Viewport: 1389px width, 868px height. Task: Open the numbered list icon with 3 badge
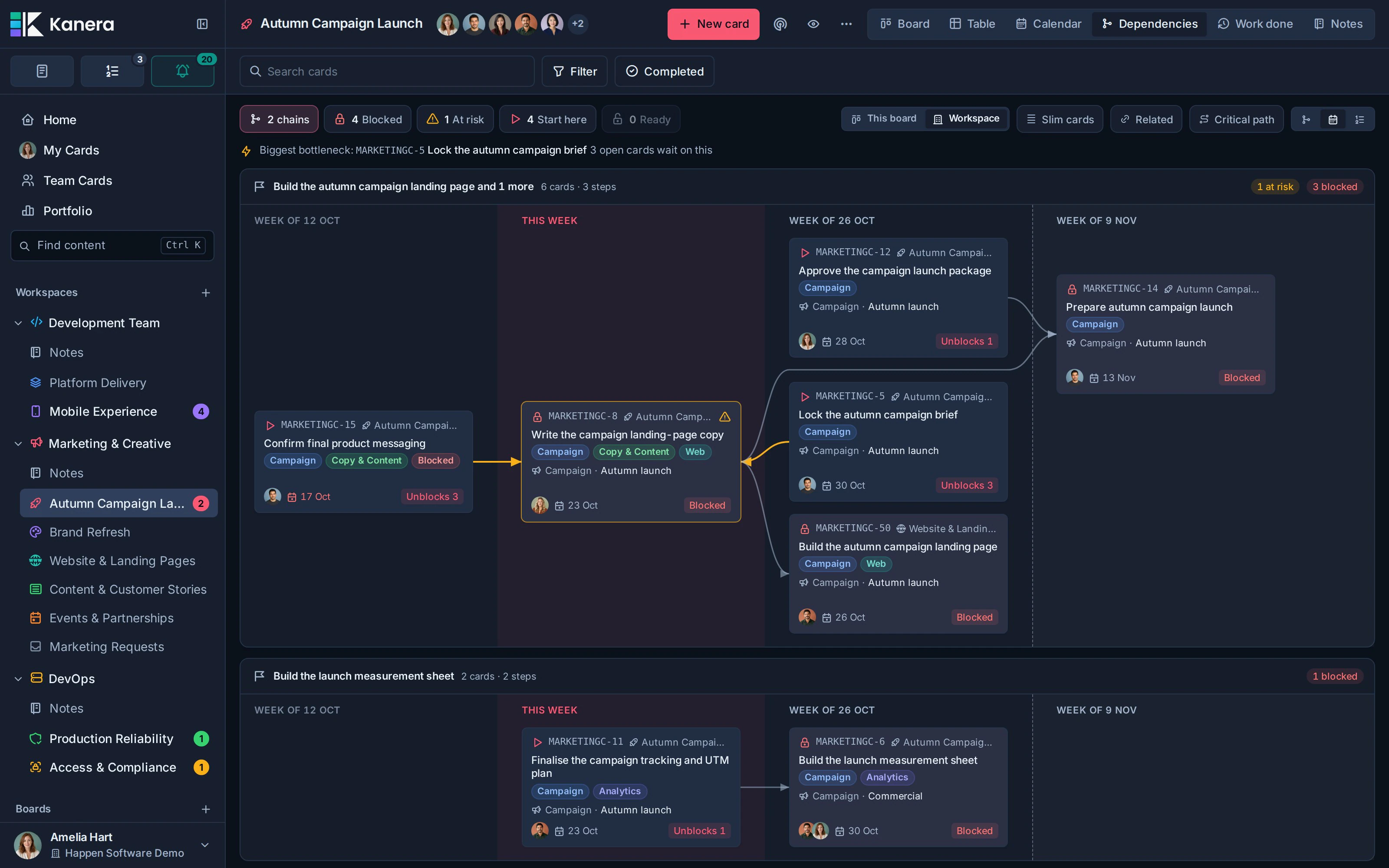click(112, 71)
